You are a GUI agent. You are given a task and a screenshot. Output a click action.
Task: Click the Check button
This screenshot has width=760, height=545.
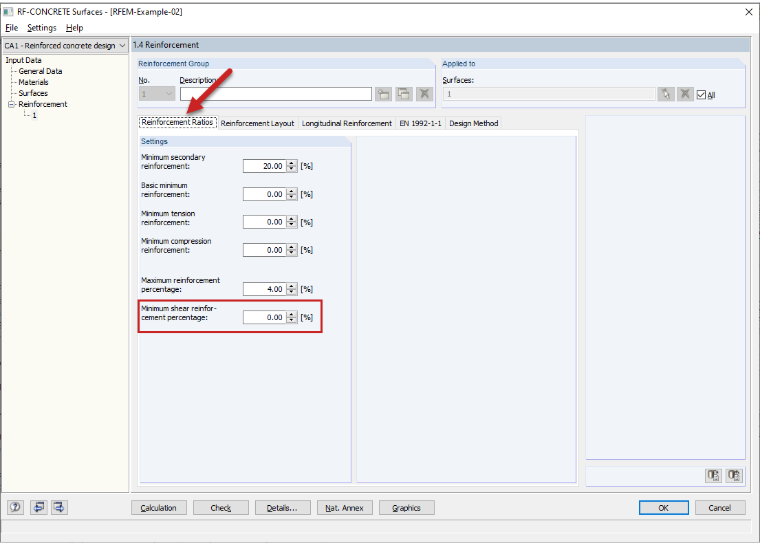(x=221, y=508)
